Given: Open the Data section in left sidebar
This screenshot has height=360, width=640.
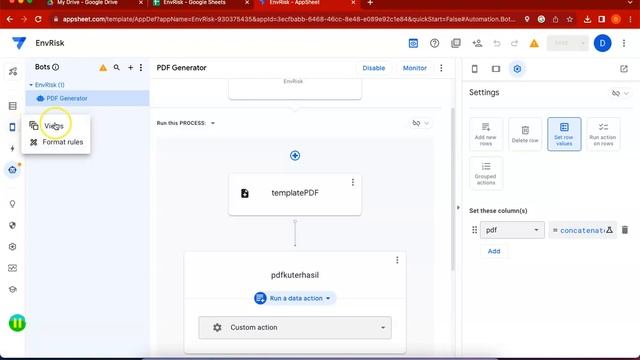Looking at the screenshot, I should tap(13, 106).
